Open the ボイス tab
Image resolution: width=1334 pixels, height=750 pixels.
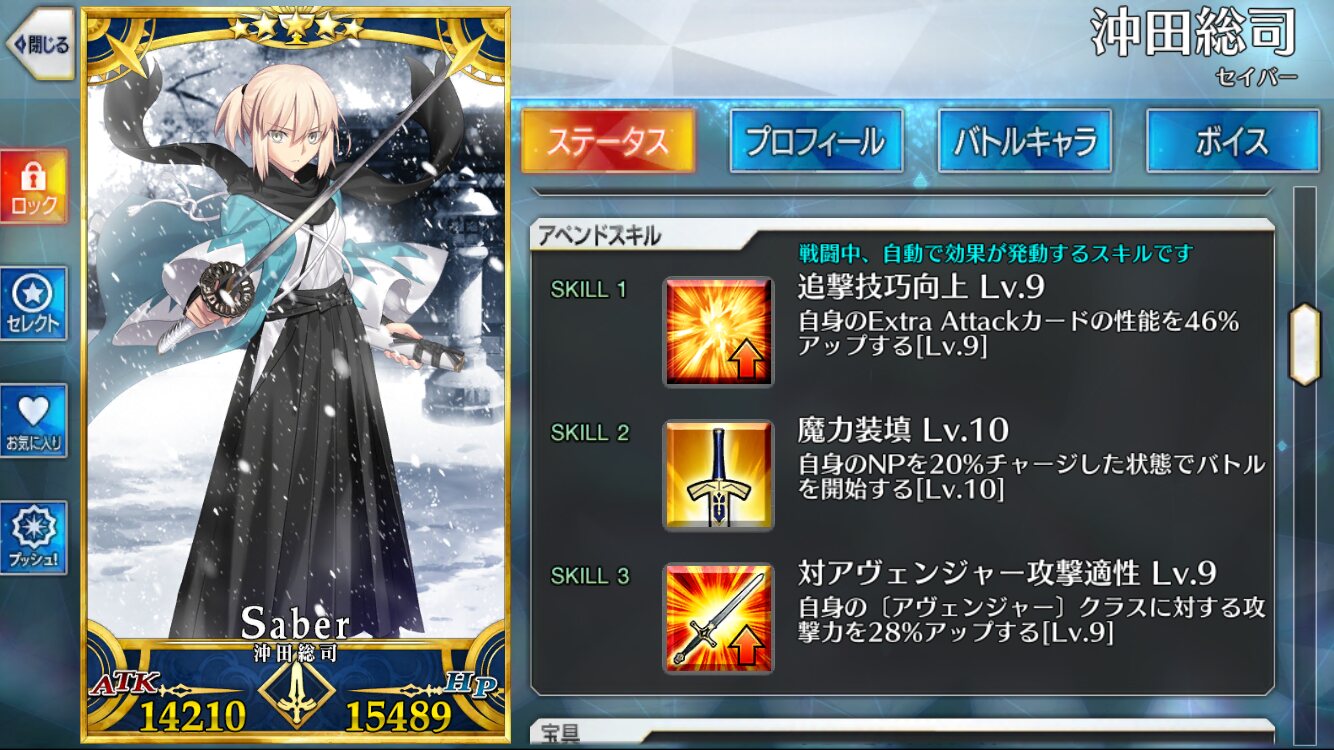tap(1232, 141)
